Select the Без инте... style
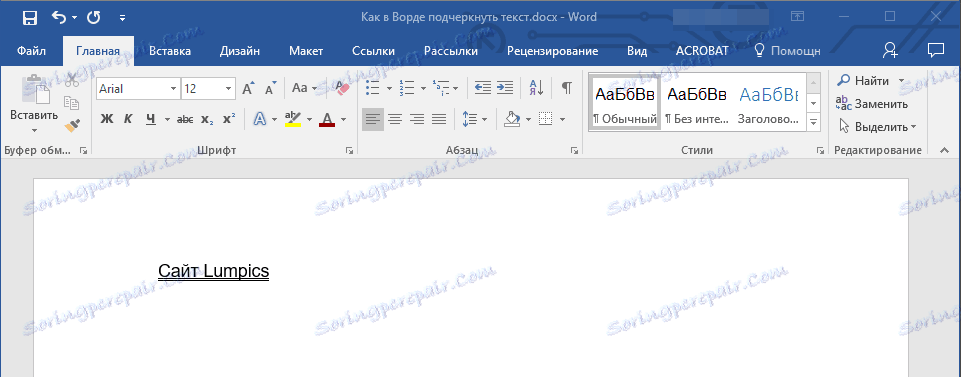Viewport: 961px width, 377px height. [697, 102]
